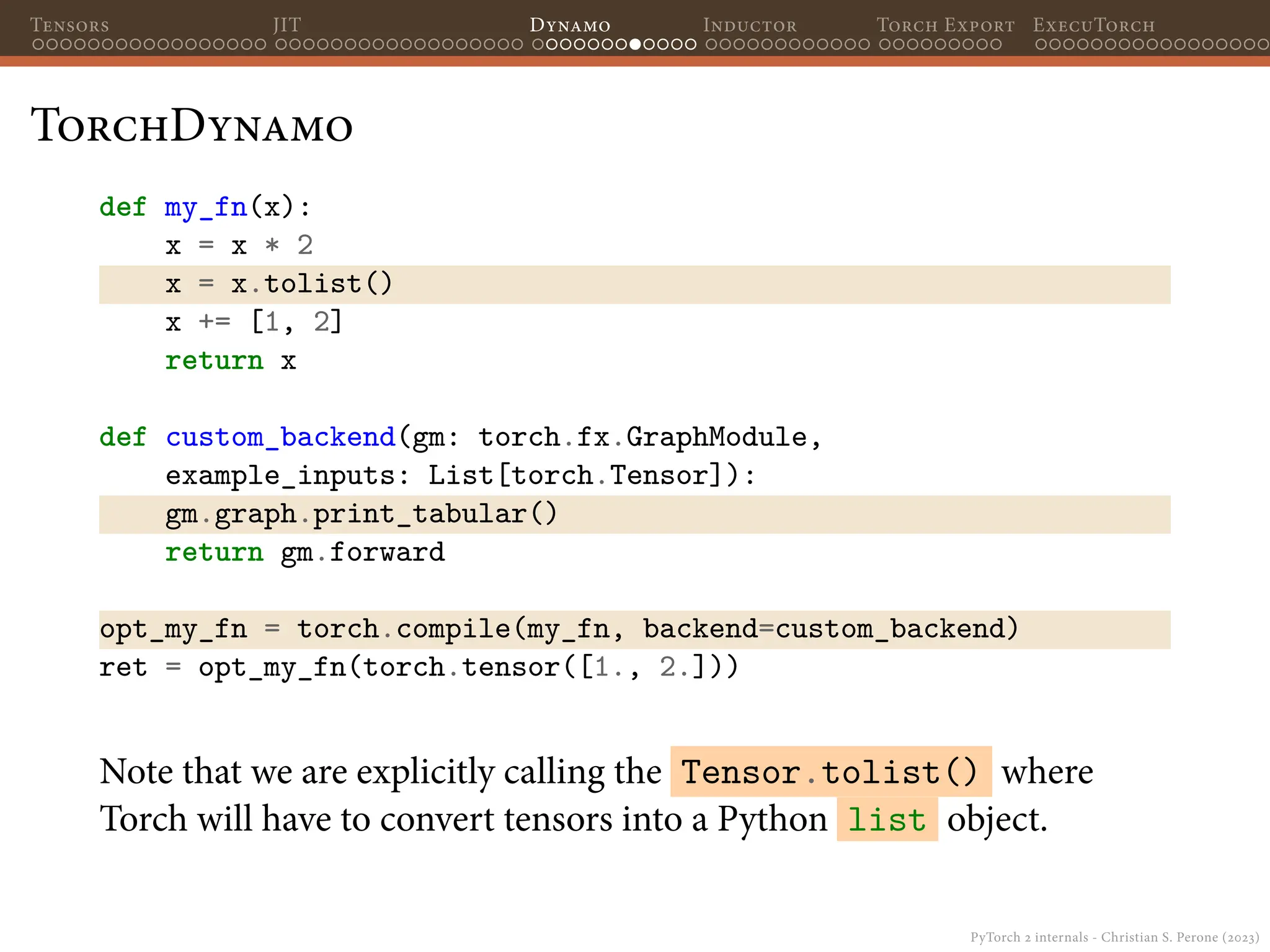Select the first slide dot under Tensors
The height and width of the screenshot is (952, 1270).
(38, 45)
